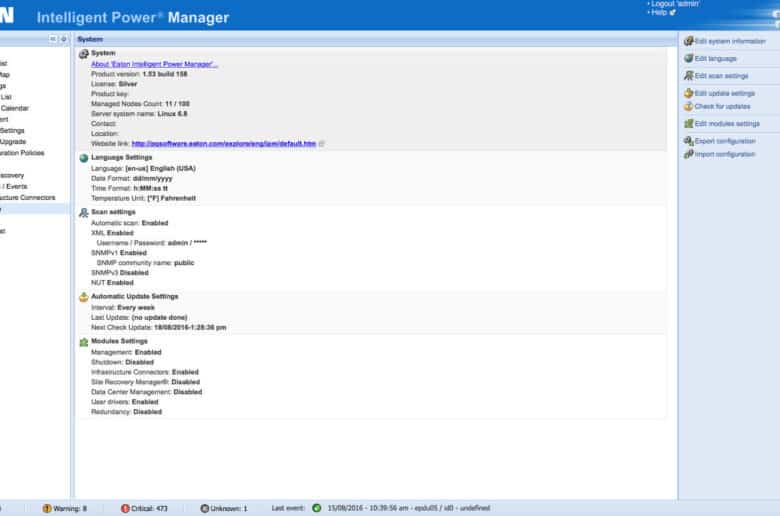
Task: Click 'Management: Enabled' in Modules Settings
Action: coord(126,352)
